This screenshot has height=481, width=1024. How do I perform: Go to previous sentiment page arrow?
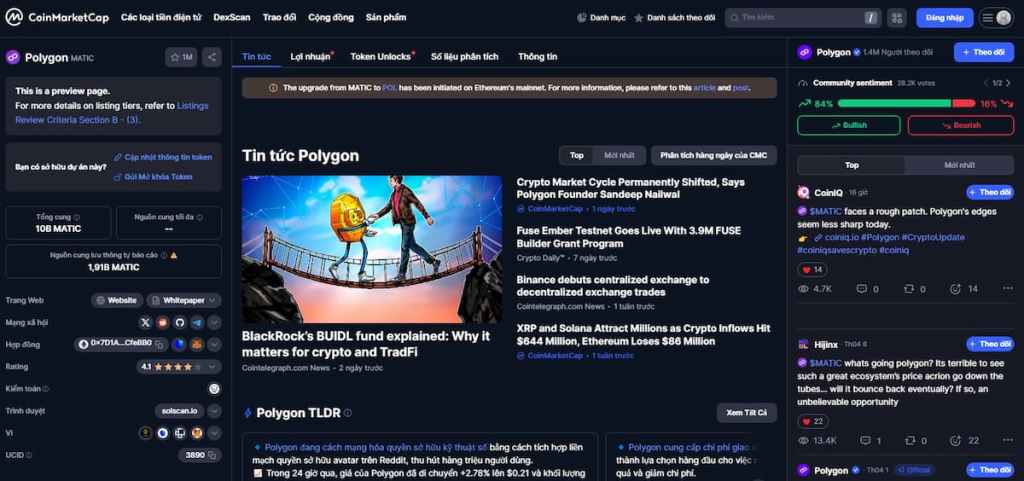pos(987,83)
